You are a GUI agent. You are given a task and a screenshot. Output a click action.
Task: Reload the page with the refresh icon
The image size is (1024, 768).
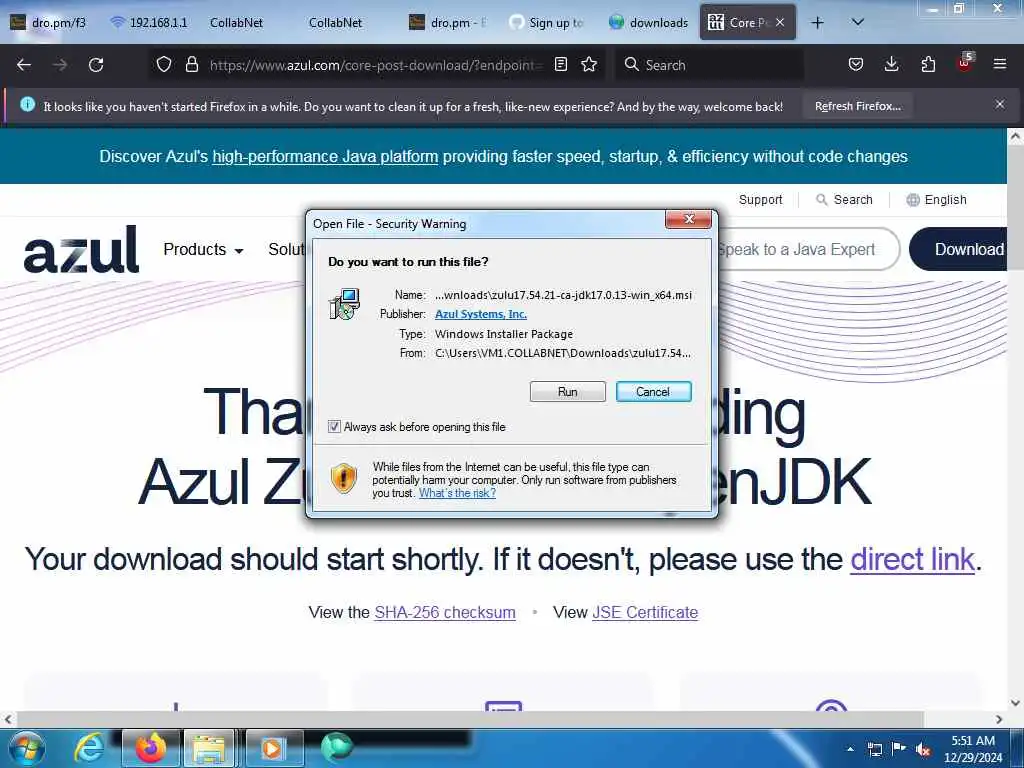pos(96,65)
